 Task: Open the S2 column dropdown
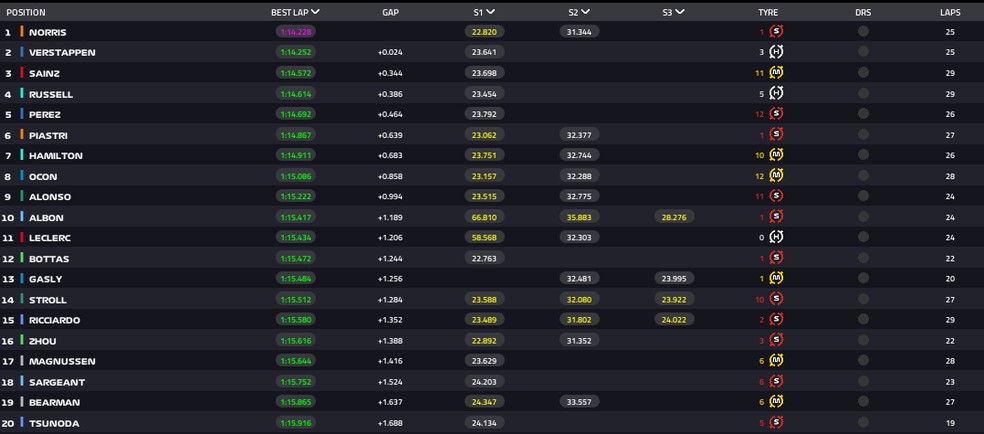tap(586, 12)
